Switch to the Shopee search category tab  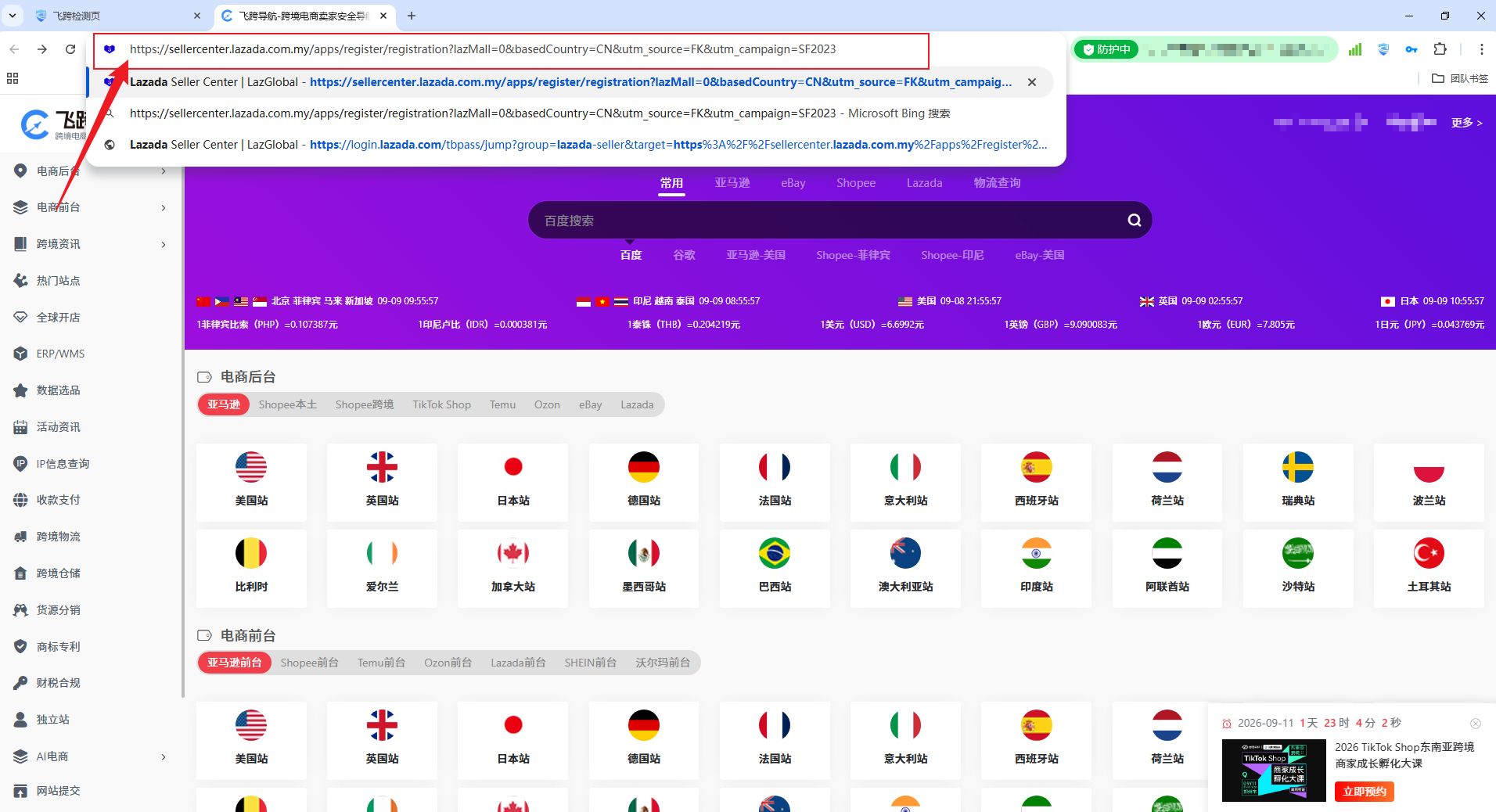(x=856, y=183)
